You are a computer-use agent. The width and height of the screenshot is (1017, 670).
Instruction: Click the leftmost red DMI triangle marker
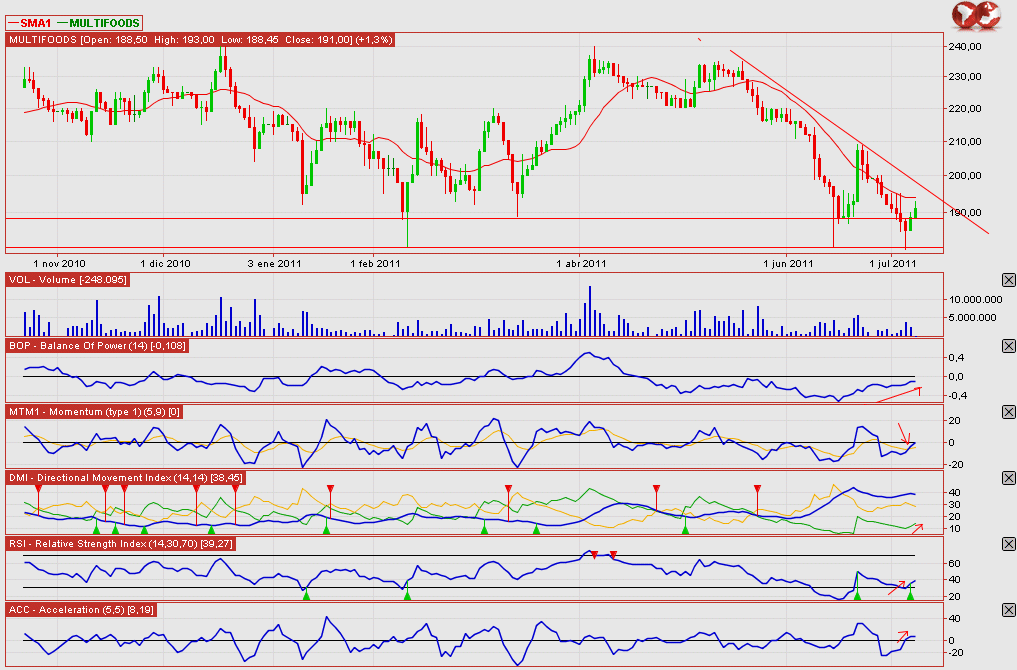click(x=37, y=489)
